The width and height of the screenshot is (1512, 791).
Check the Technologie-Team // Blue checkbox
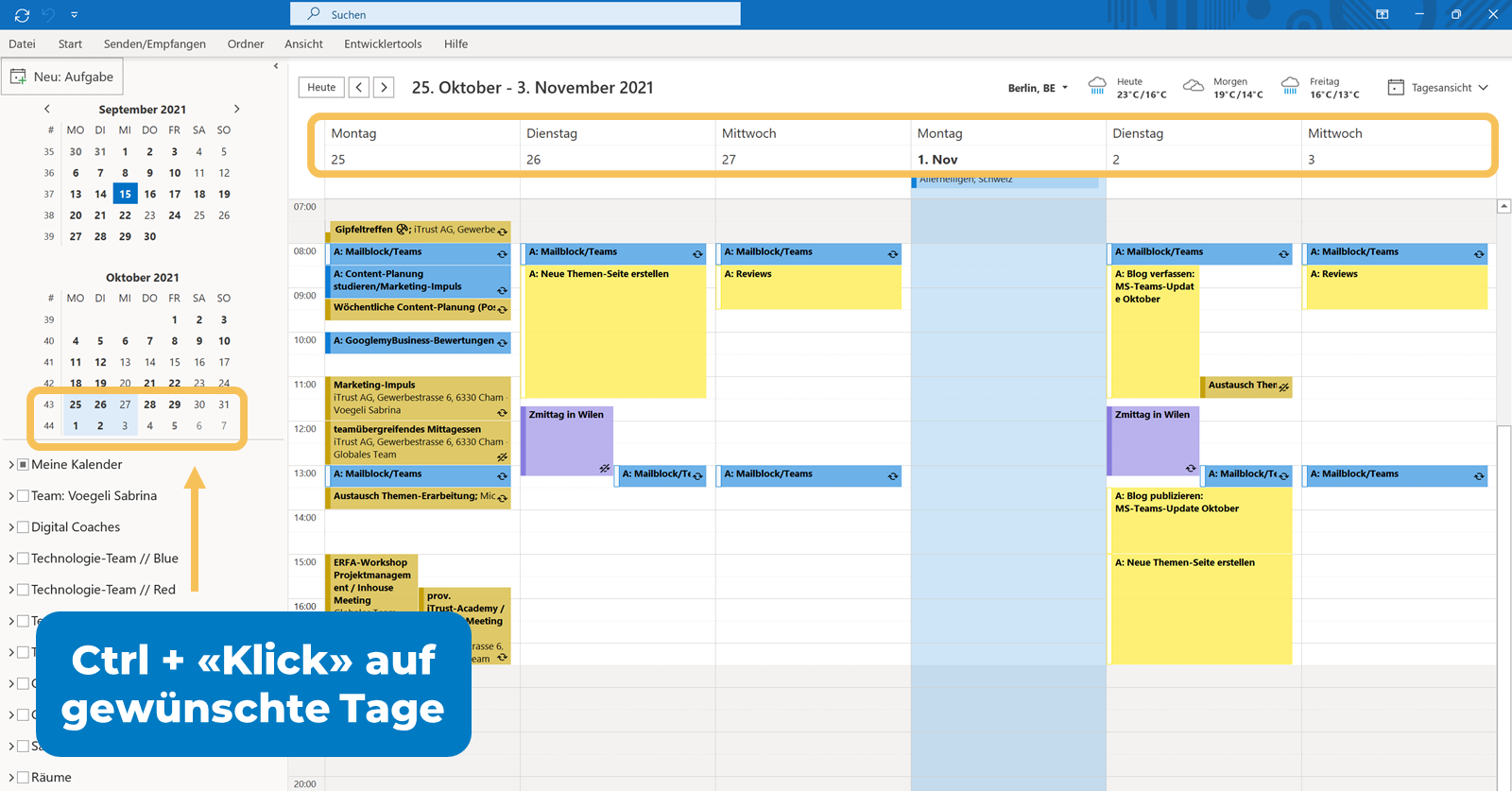pyautogui.click(x=24, y=559)
